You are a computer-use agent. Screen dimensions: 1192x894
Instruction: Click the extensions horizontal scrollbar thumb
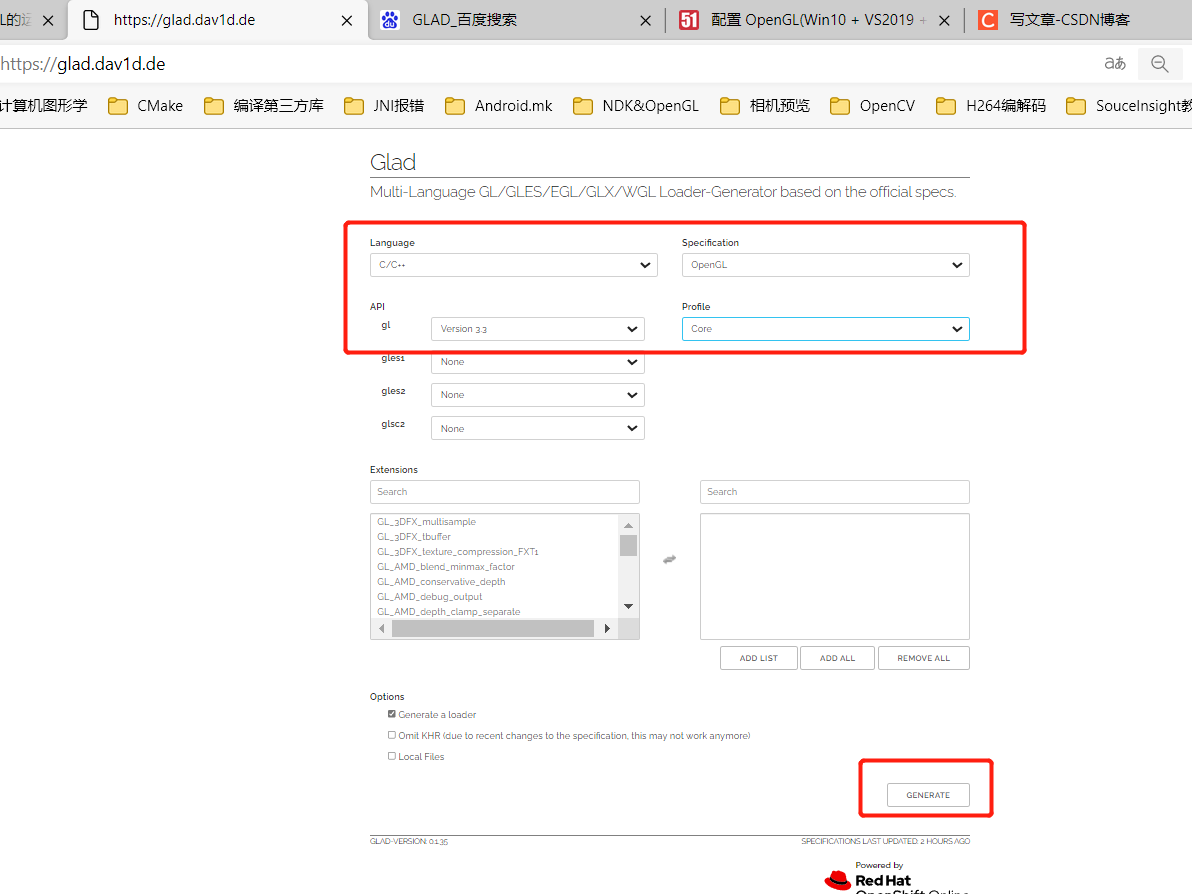coord(493,629)
